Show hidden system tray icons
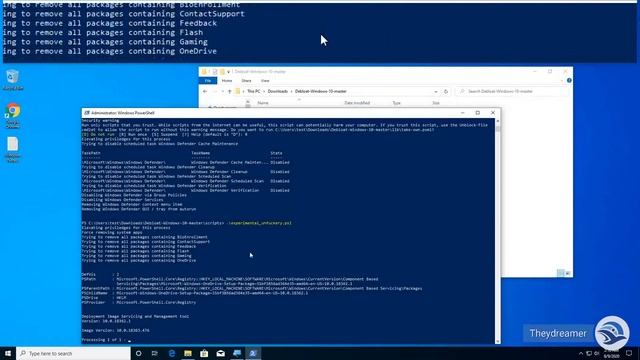The height and width of the screenshot is (360, 640). point(581,353)
